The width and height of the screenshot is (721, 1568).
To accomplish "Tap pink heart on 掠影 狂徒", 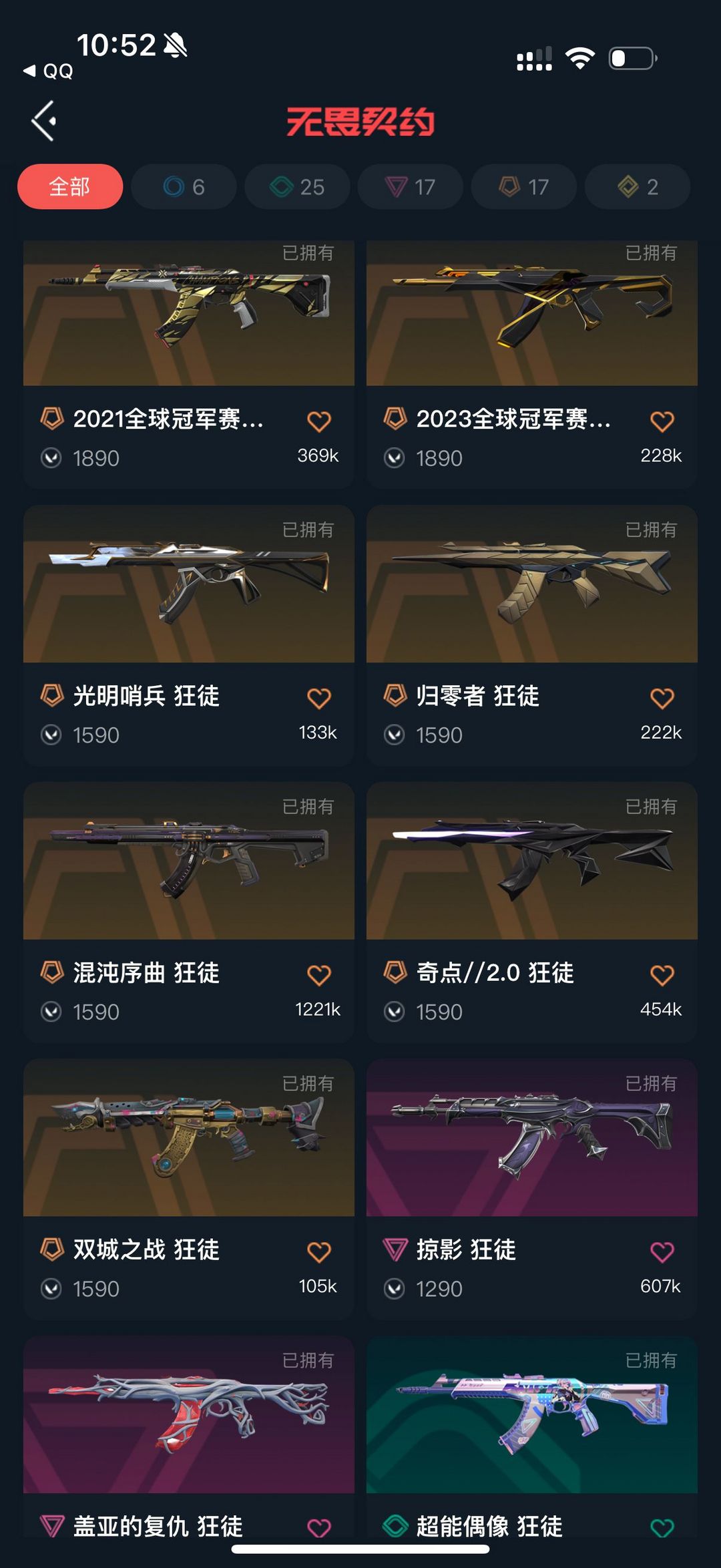I will pyautogui.click(x=662, y=1252).
